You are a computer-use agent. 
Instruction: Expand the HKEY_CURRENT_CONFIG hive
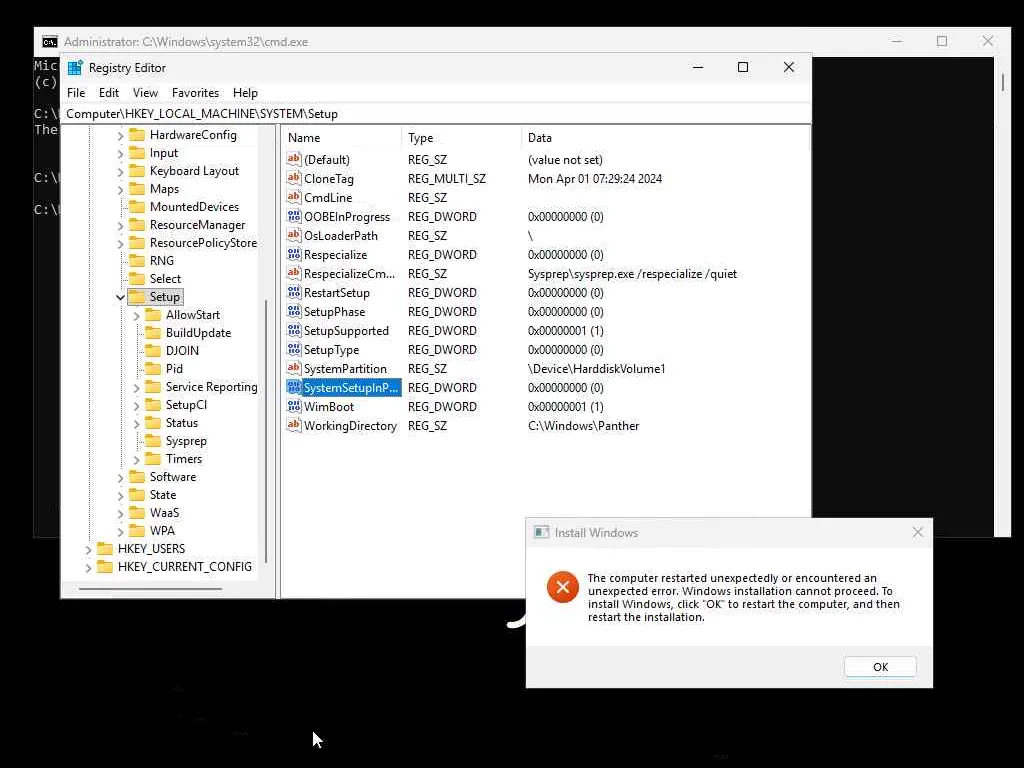[88, 568]
